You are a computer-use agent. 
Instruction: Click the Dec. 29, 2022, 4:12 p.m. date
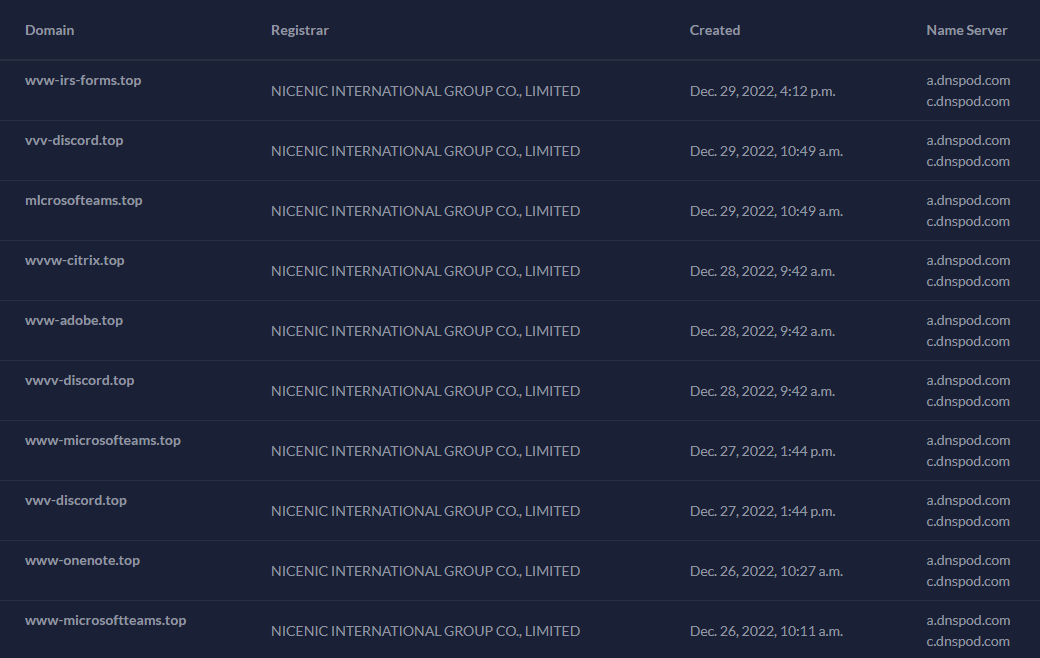pos(762,91)
